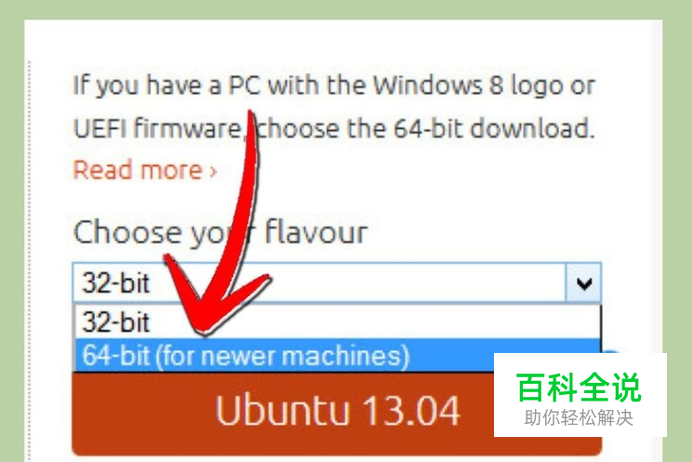
Task: Select the 32-bit list option
Action: [337, 322]
